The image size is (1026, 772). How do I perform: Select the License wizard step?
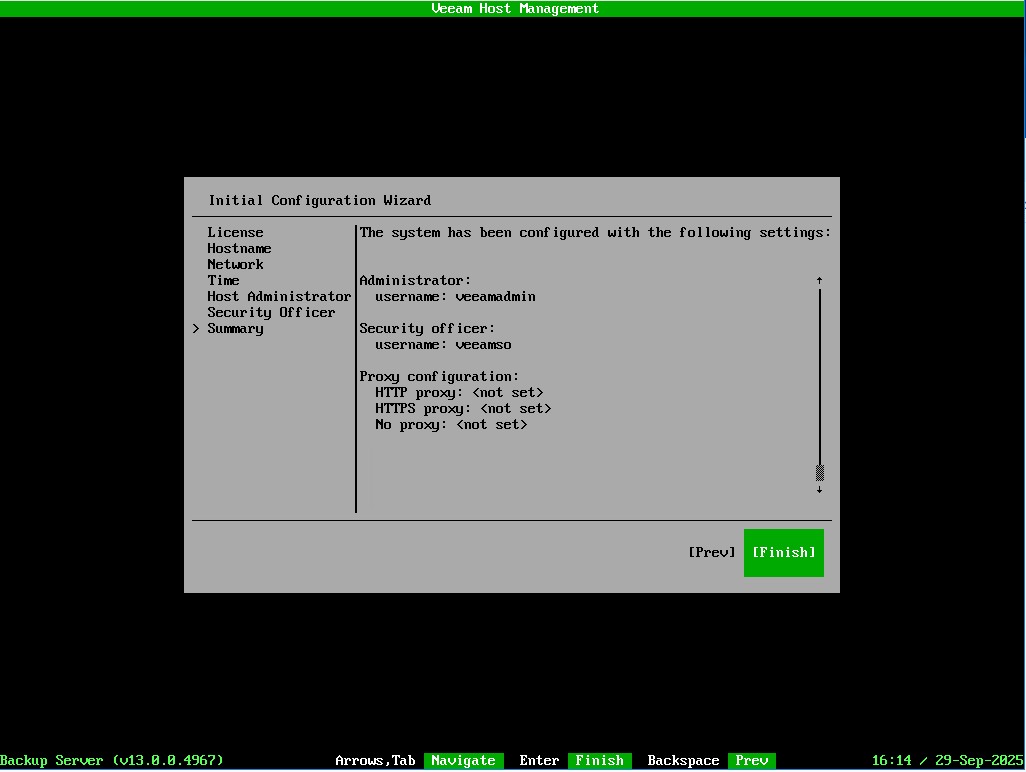[235, 233]
